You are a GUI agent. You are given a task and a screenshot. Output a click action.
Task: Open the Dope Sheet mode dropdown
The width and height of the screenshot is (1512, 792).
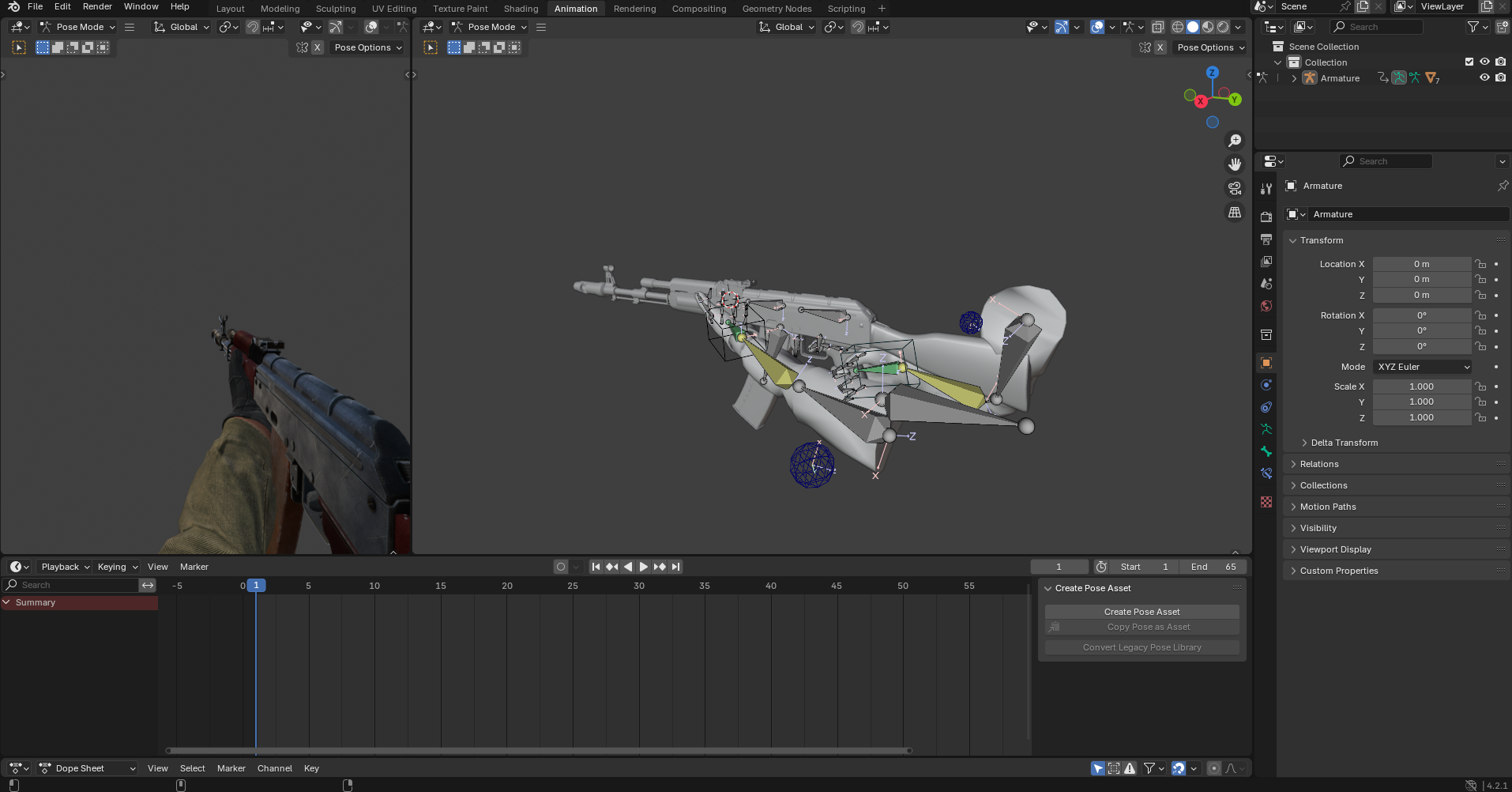(87, 768)
